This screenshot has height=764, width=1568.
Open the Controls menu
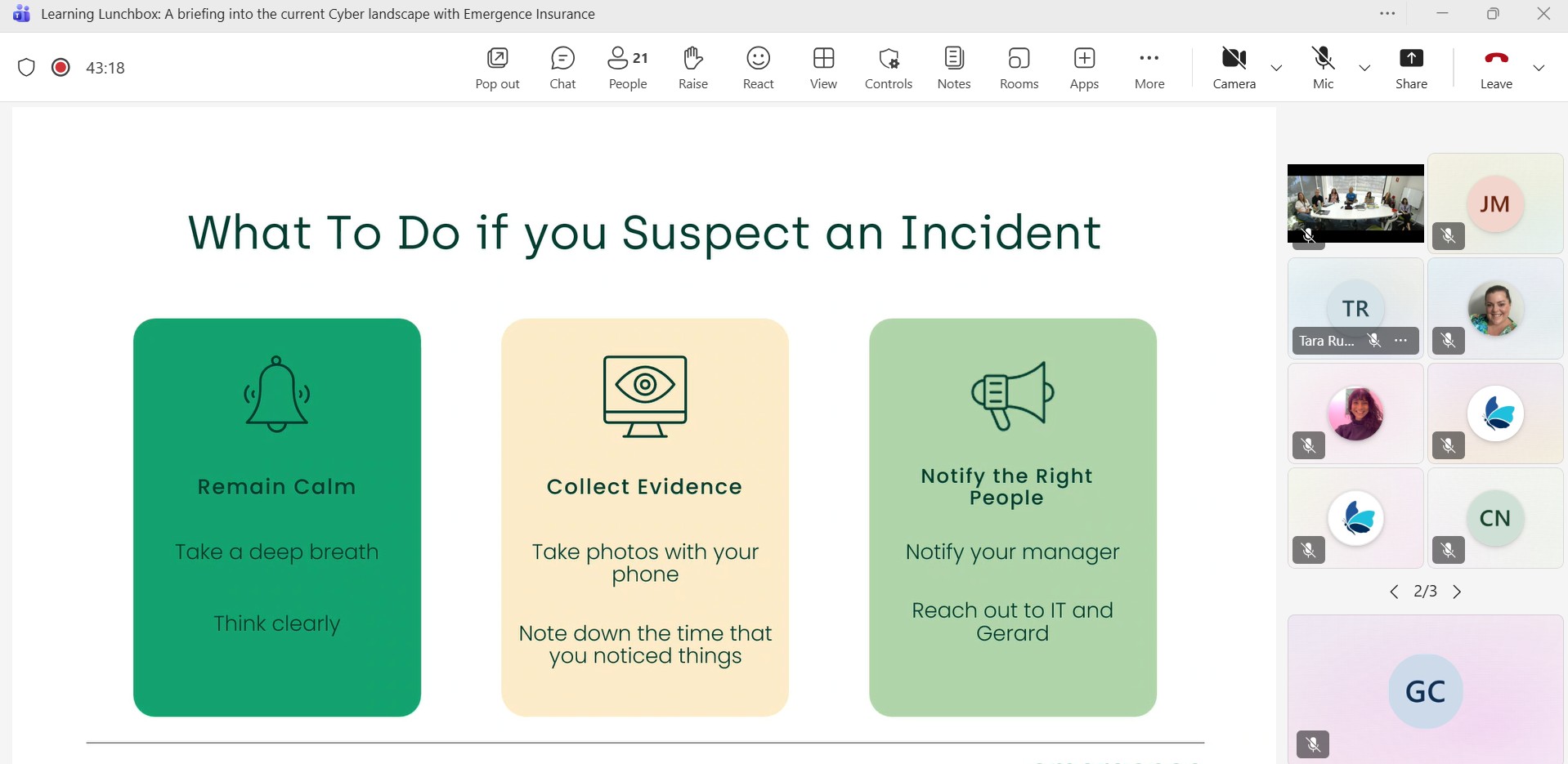pos(888,68)
